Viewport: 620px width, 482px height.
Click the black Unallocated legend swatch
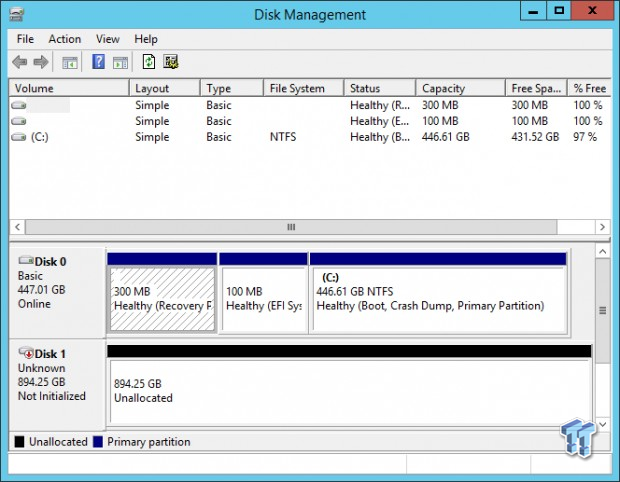click(19, 442)
